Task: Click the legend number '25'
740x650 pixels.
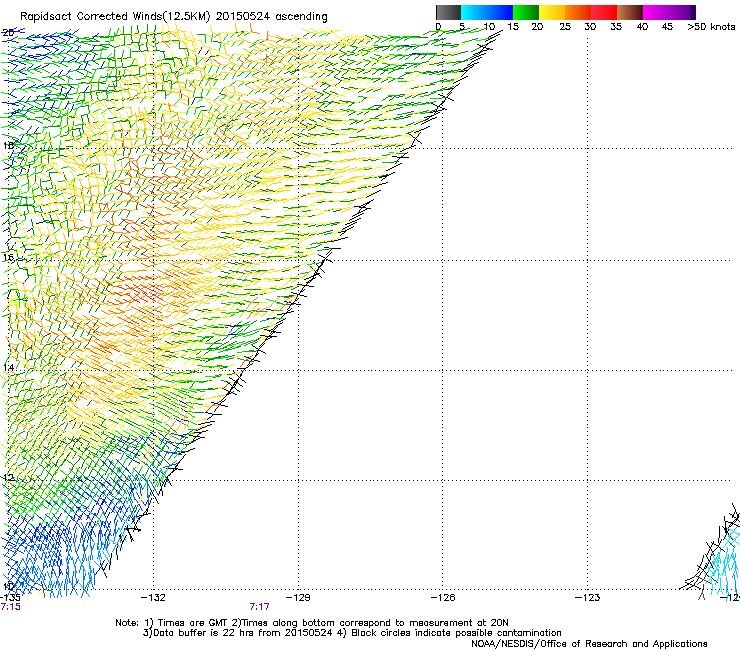Action: tap(565, 27)
